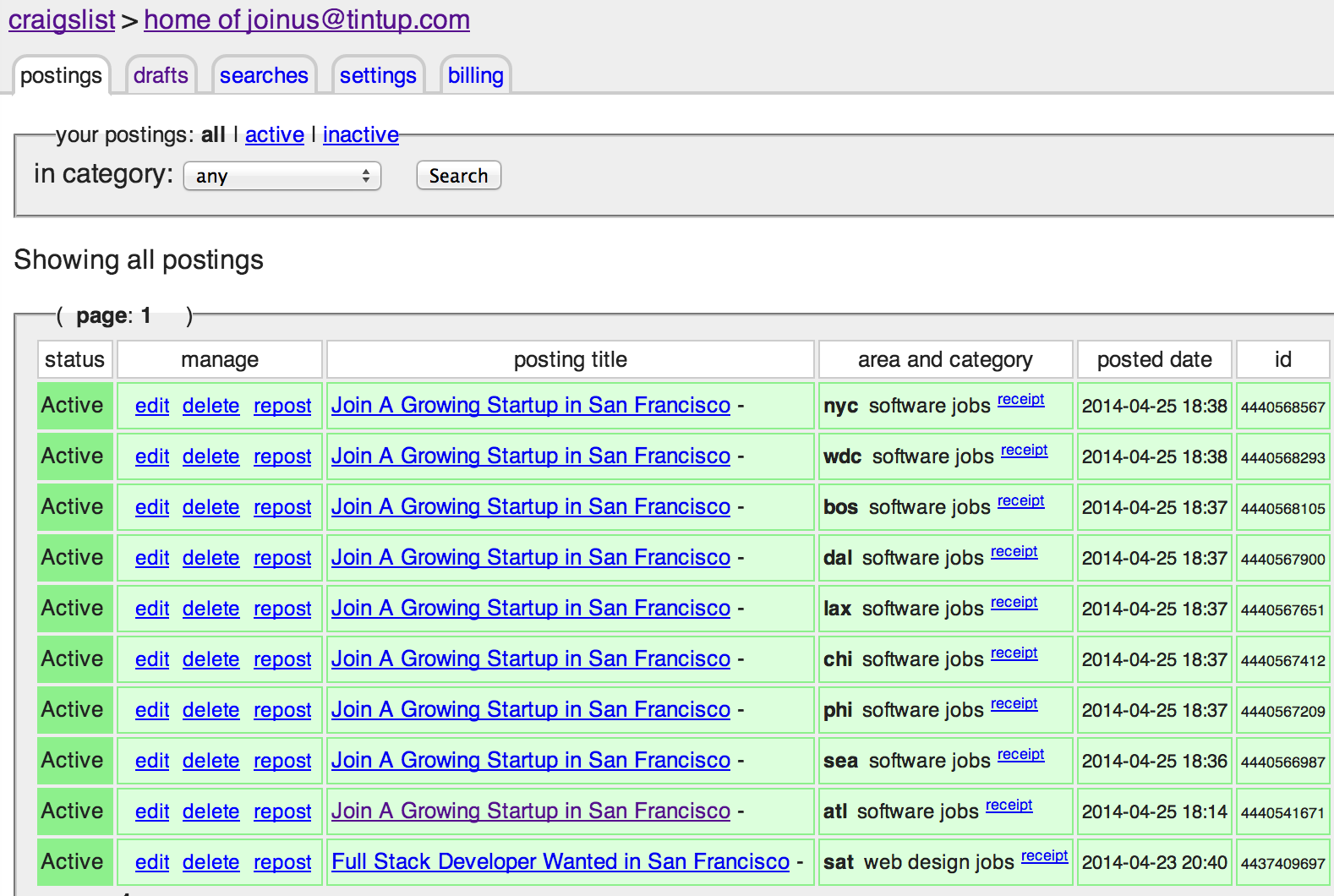Edit the sat web design jobs posting
Screen dimensions: 1334x896
tap(152, 862)
